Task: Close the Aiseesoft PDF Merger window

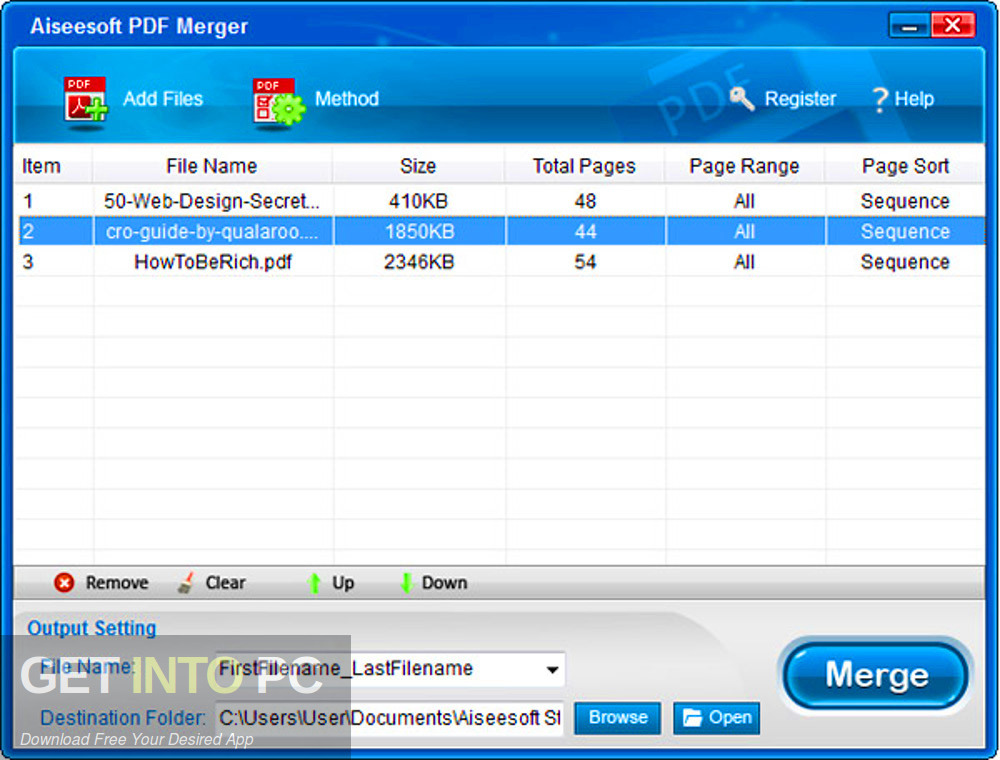Action: (953, 26)
